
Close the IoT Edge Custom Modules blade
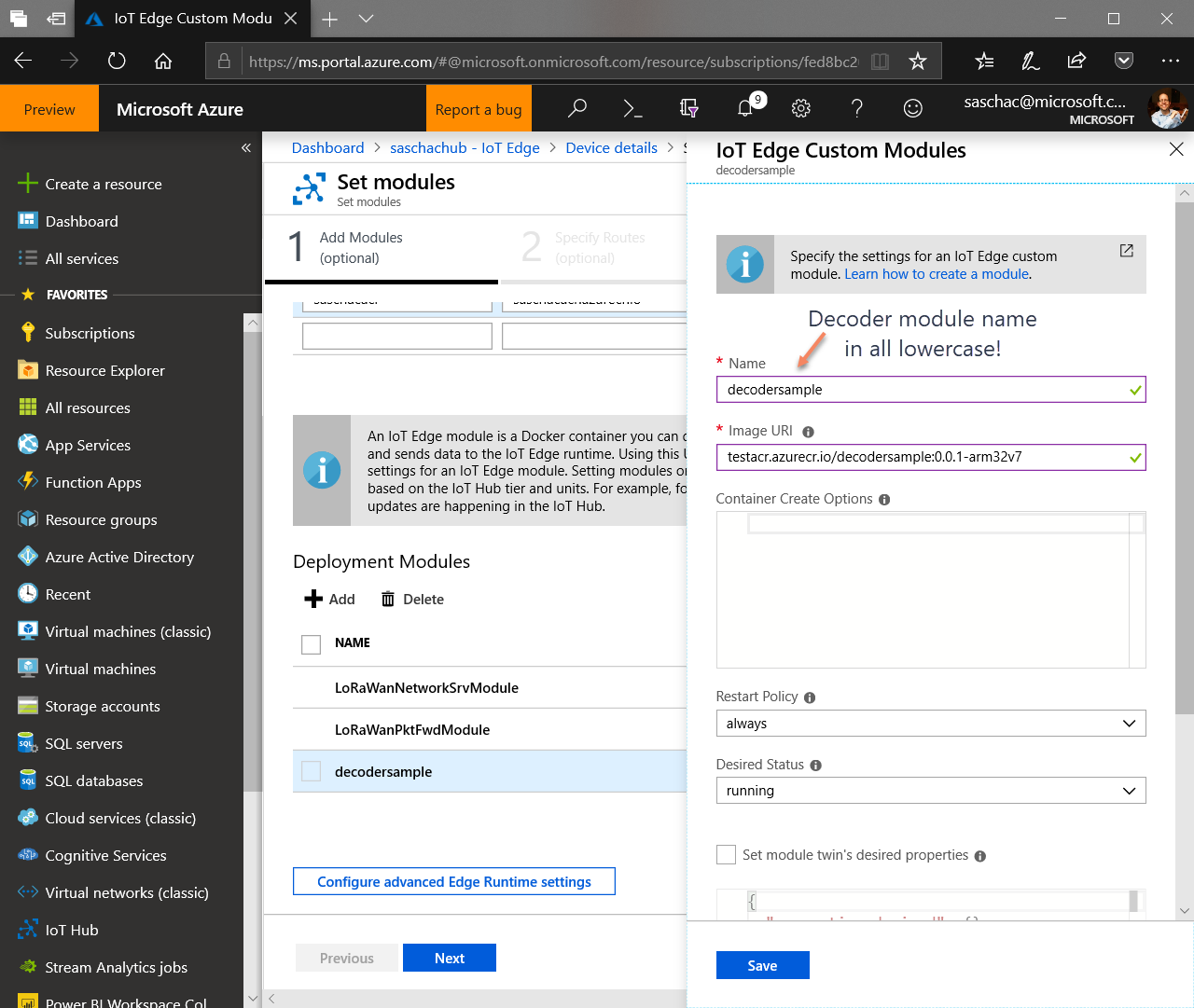pyautogui.click(x=1176, y=149)
